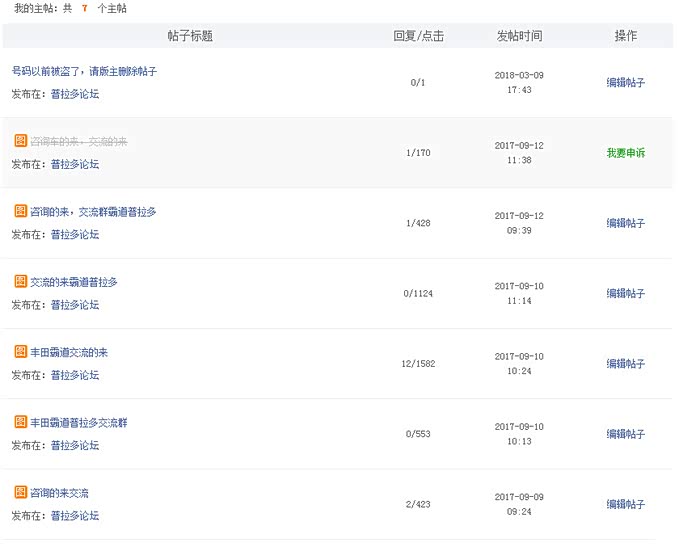Click 我要申诉 to appeal the removed post
Screen dimensions: 700x547
pyautogui.click(x=625, y=153)
